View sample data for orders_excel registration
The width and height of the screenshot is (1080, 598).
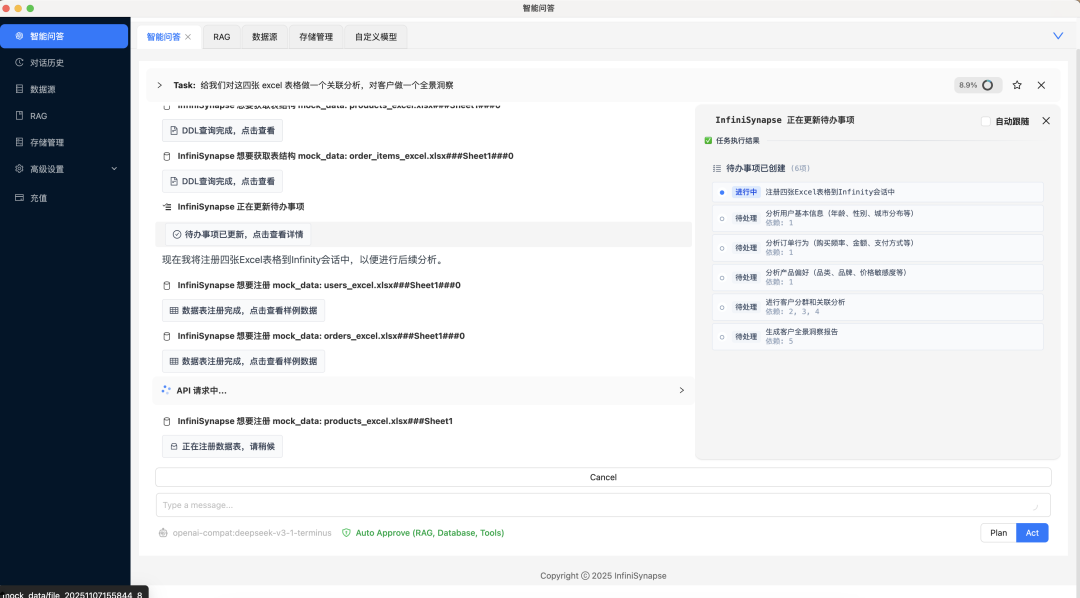click(x=244, y=361)
